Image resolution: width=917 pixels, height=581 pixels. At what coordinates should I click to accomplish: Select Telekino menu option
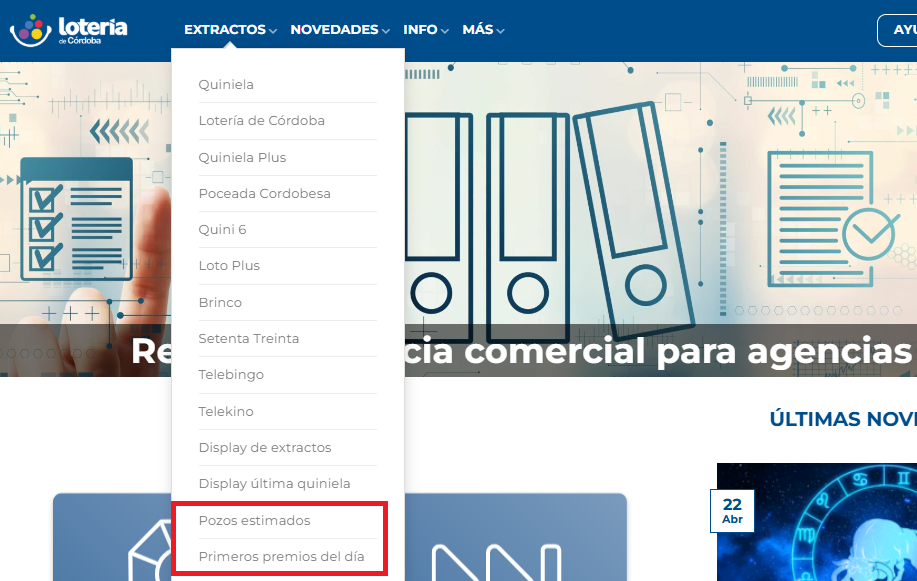(226, 411)
